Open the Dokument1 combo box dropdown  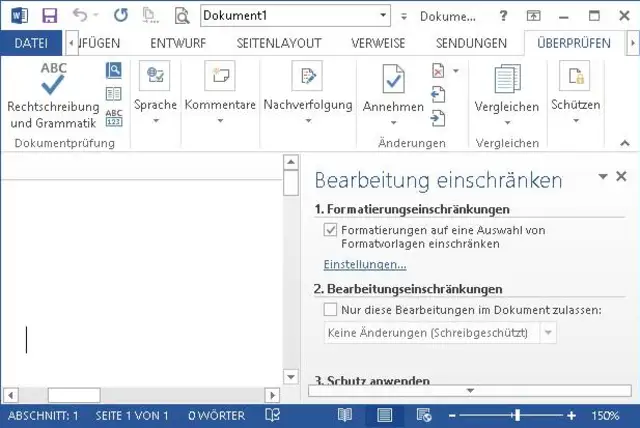(x=383, y=15)
